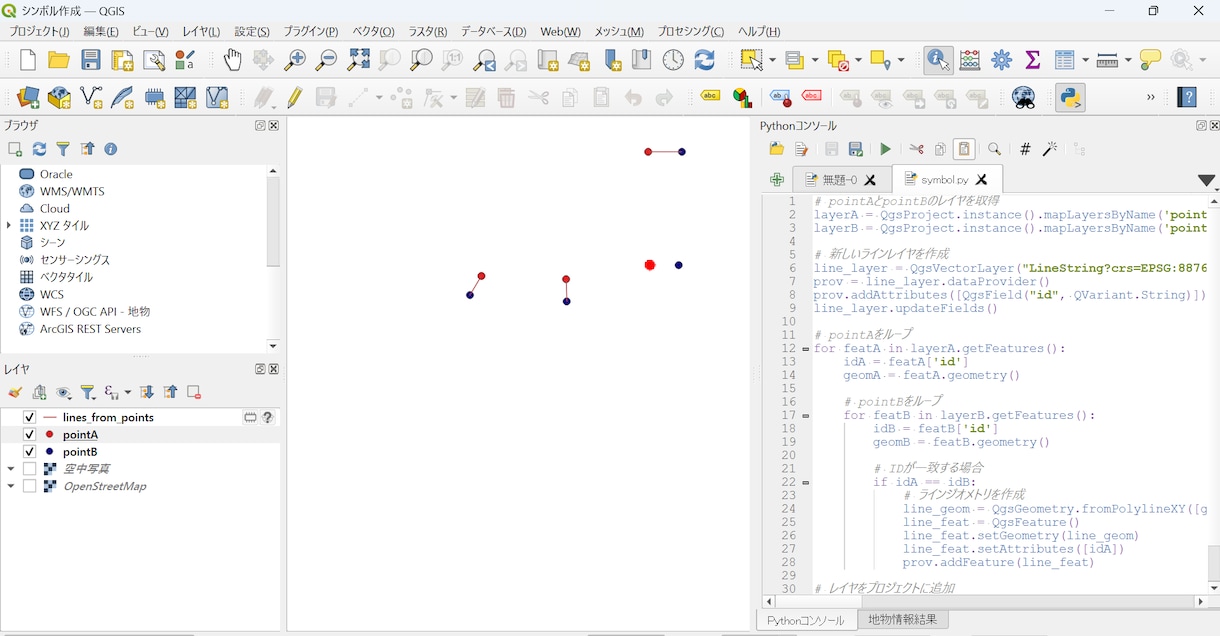Click the Layer Styling brush icon in Layers panel

click(15, 393)
